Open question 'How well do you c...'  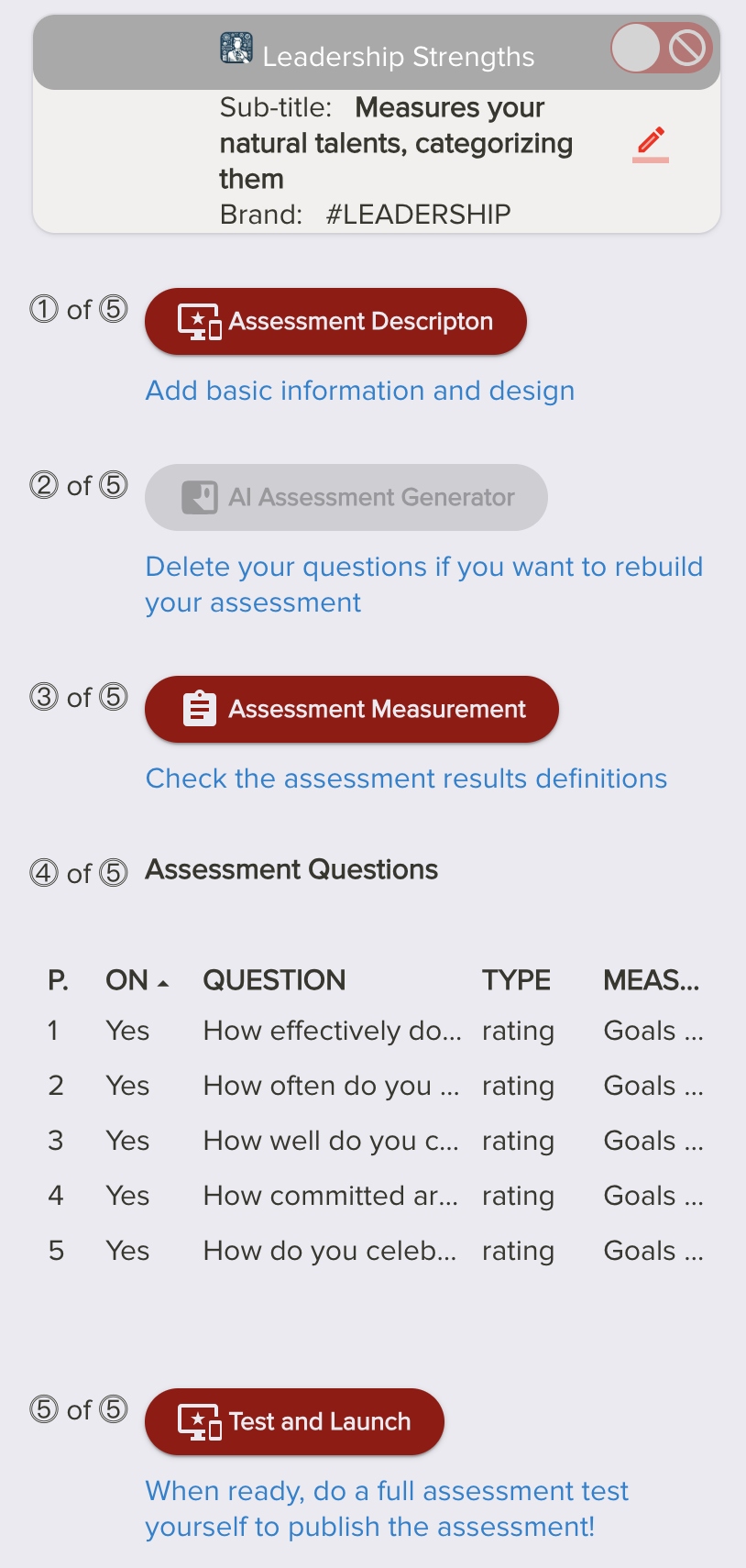[x=331, y=1142]
